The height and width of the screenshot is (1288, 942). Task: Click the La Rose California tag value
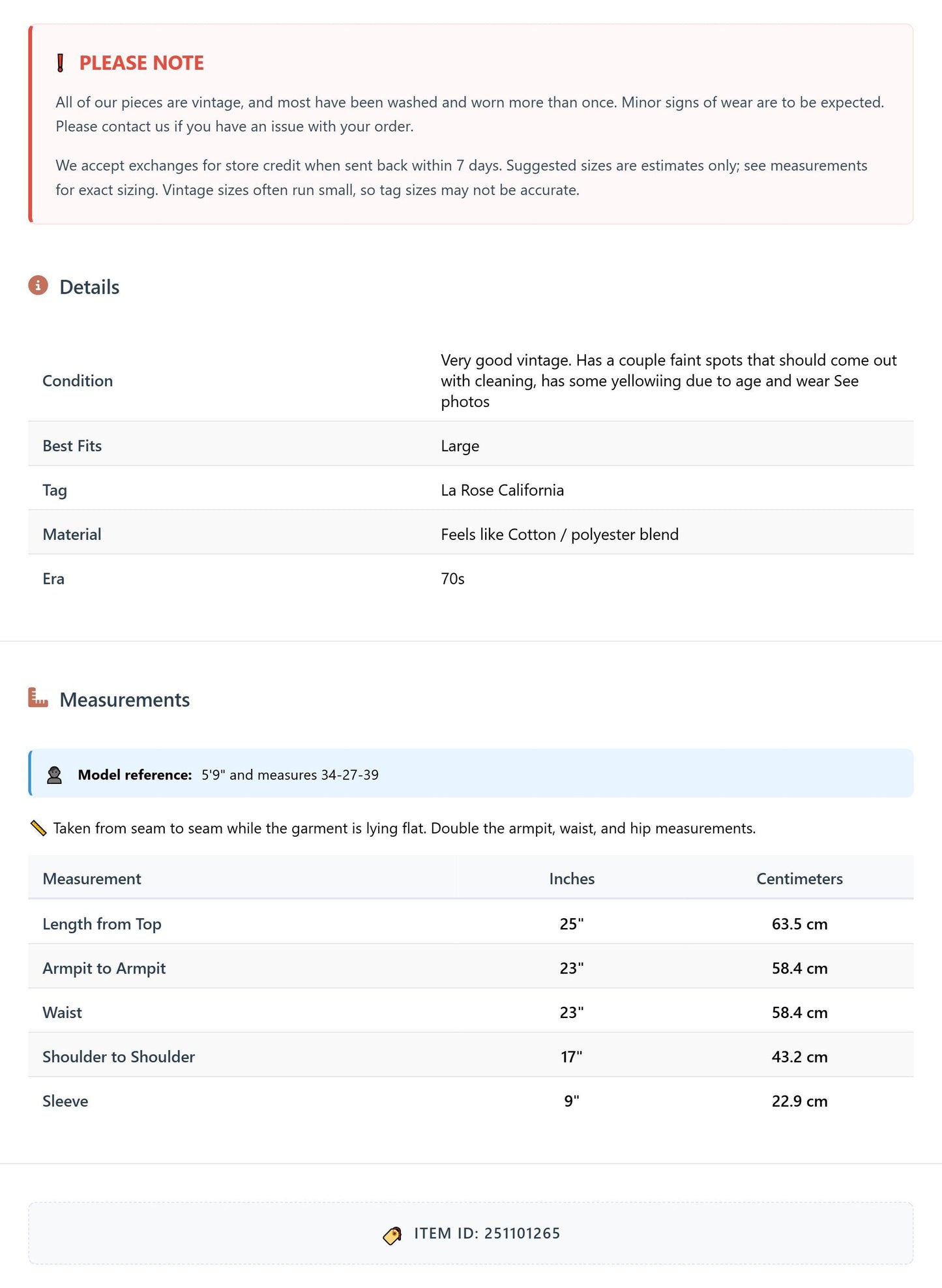502,490
